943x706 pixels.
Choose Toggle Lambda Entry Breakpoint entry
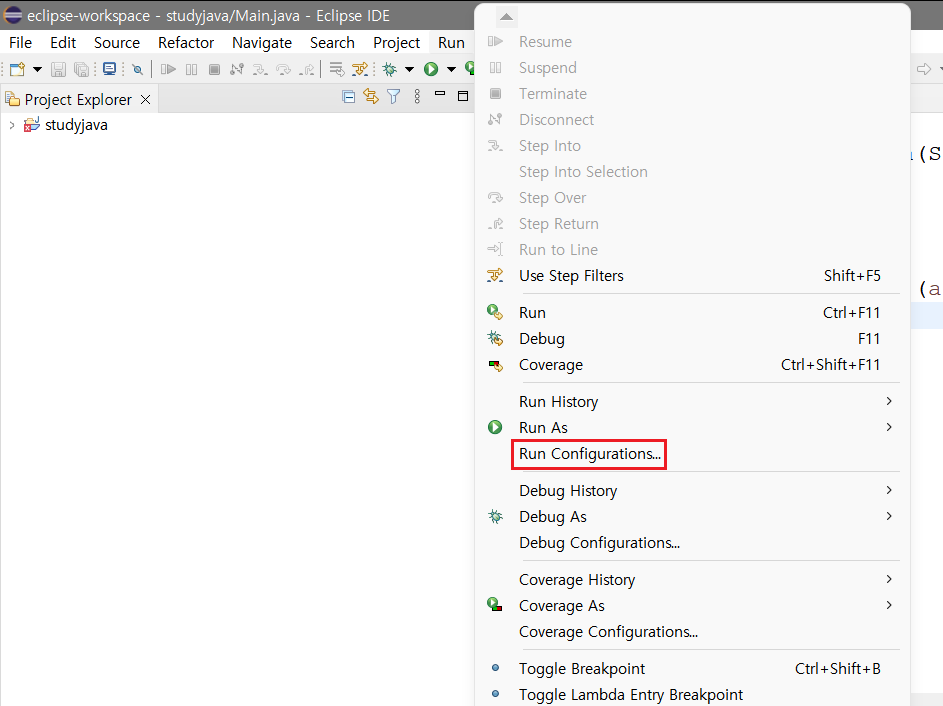coord(692,695)
